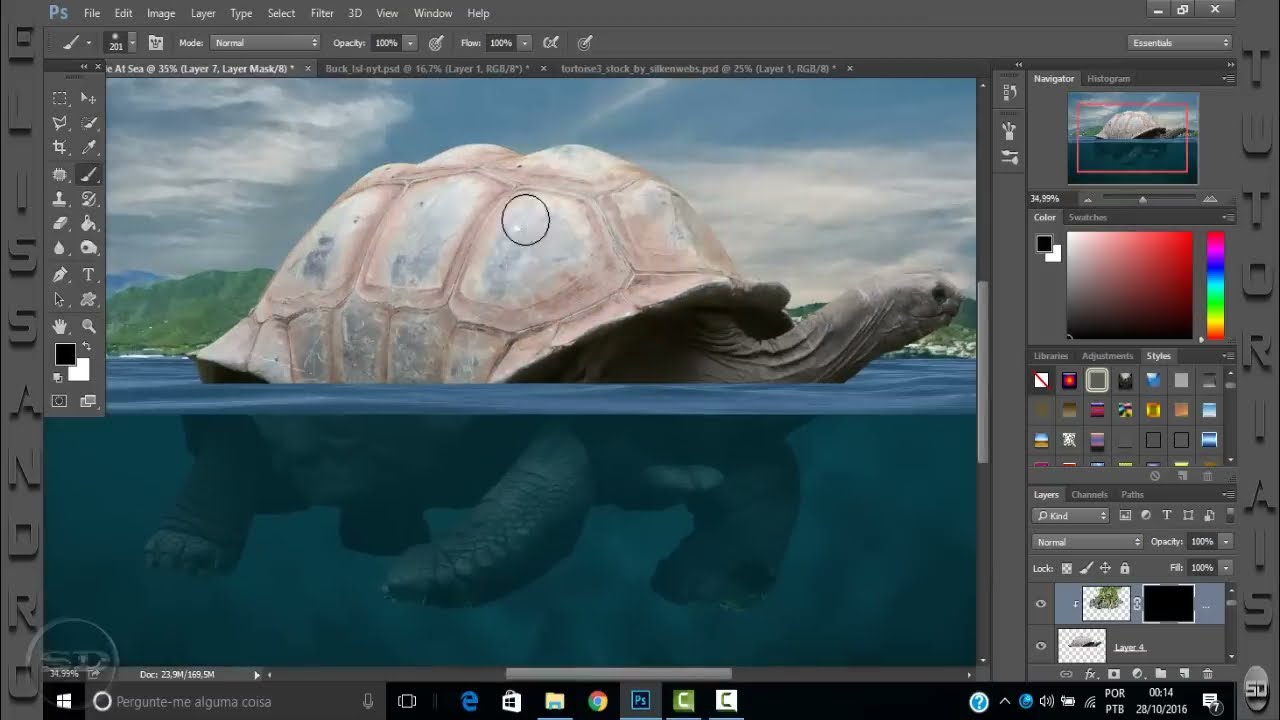Delete layer with trash icon
Screen dimensions: 1280x720
coord(1207,674)
